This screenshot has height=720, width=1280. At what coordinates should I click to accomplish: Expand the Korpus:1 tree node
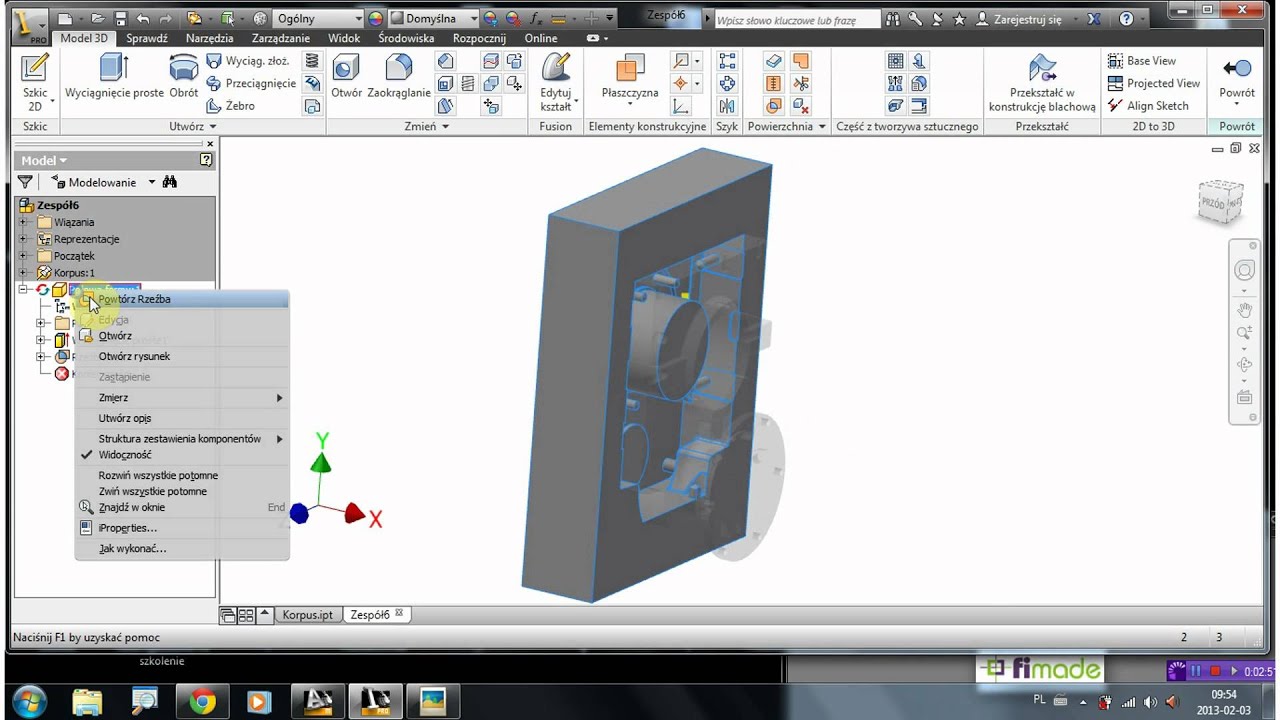click(24, 273)
